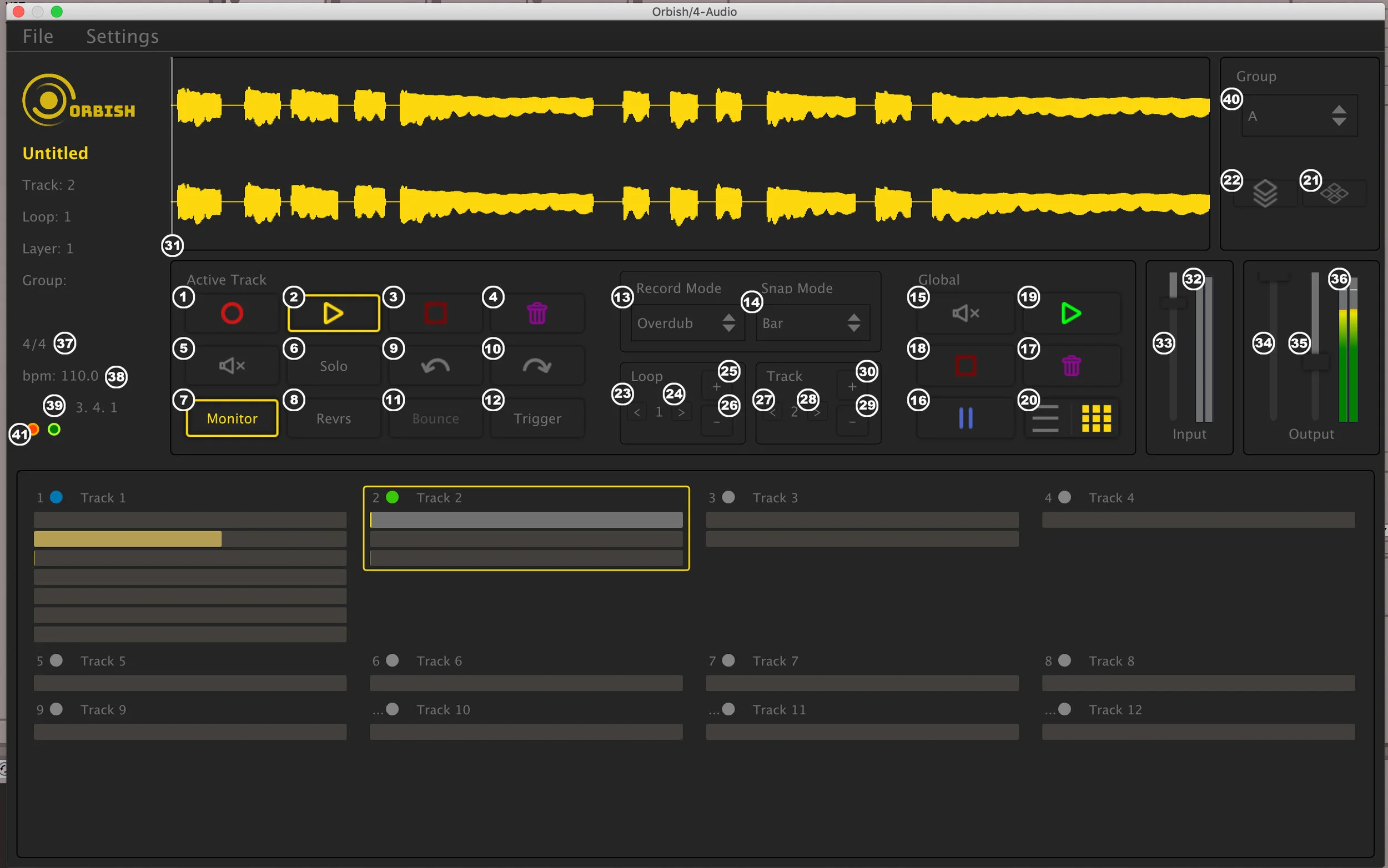Select previous track with left arrow
The image size is (1388, 868).
tap(773, 412)
